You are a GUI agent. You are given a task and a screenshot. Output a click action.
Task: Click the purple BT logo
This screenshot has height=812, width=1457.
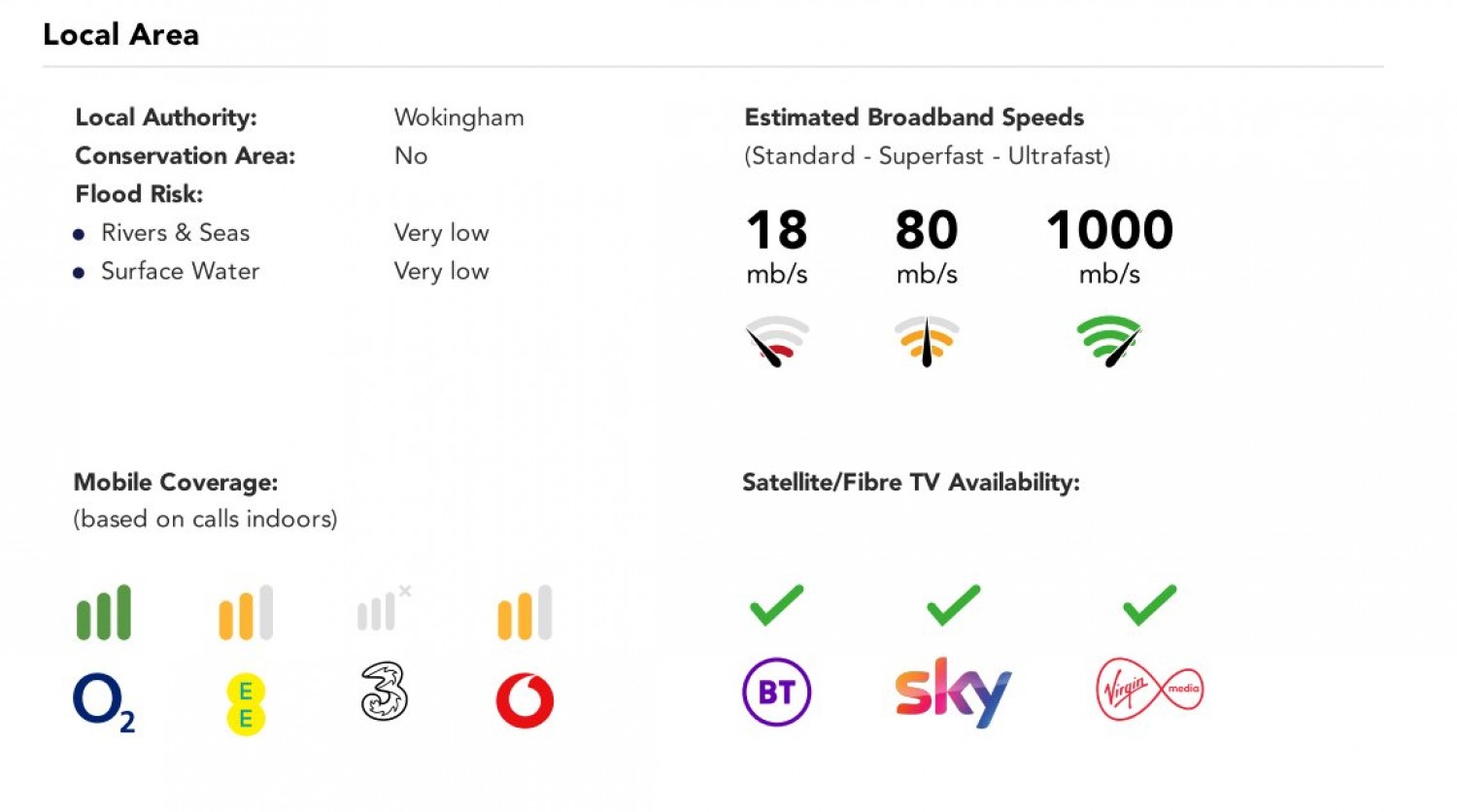(776, 693)
